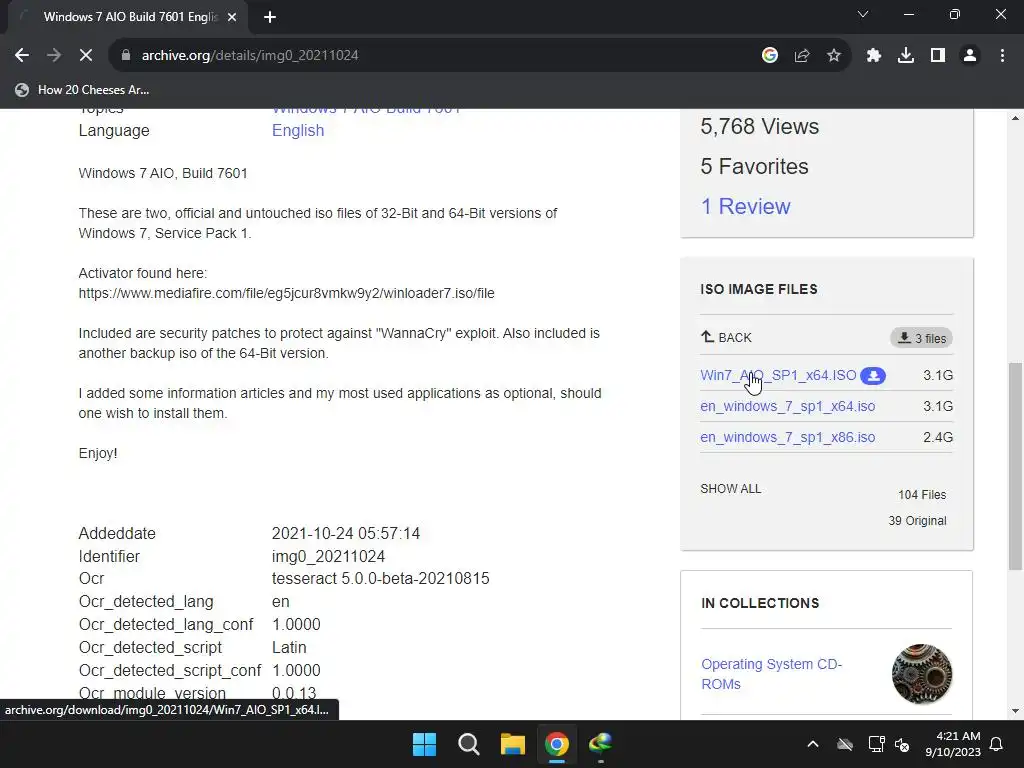Open a new tab with plus button
The image size is (1024, 768).
(x=270, y=17)
